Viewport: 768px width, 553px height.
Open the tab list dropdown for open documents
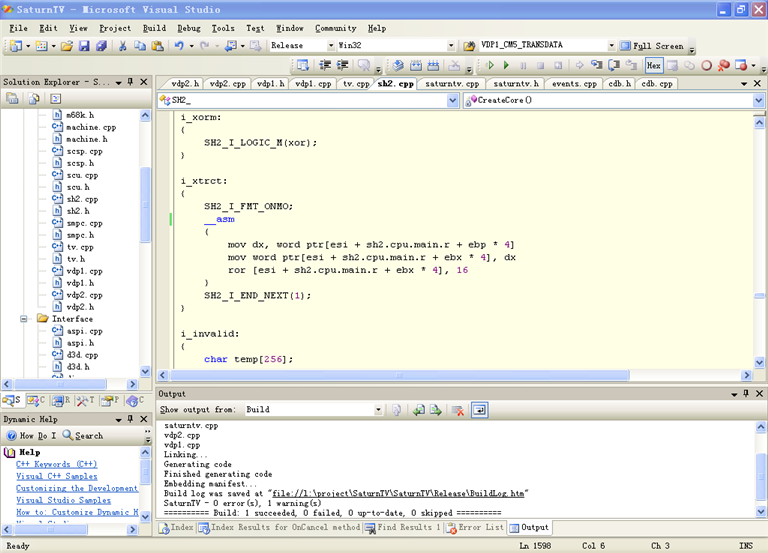[744, 84]
